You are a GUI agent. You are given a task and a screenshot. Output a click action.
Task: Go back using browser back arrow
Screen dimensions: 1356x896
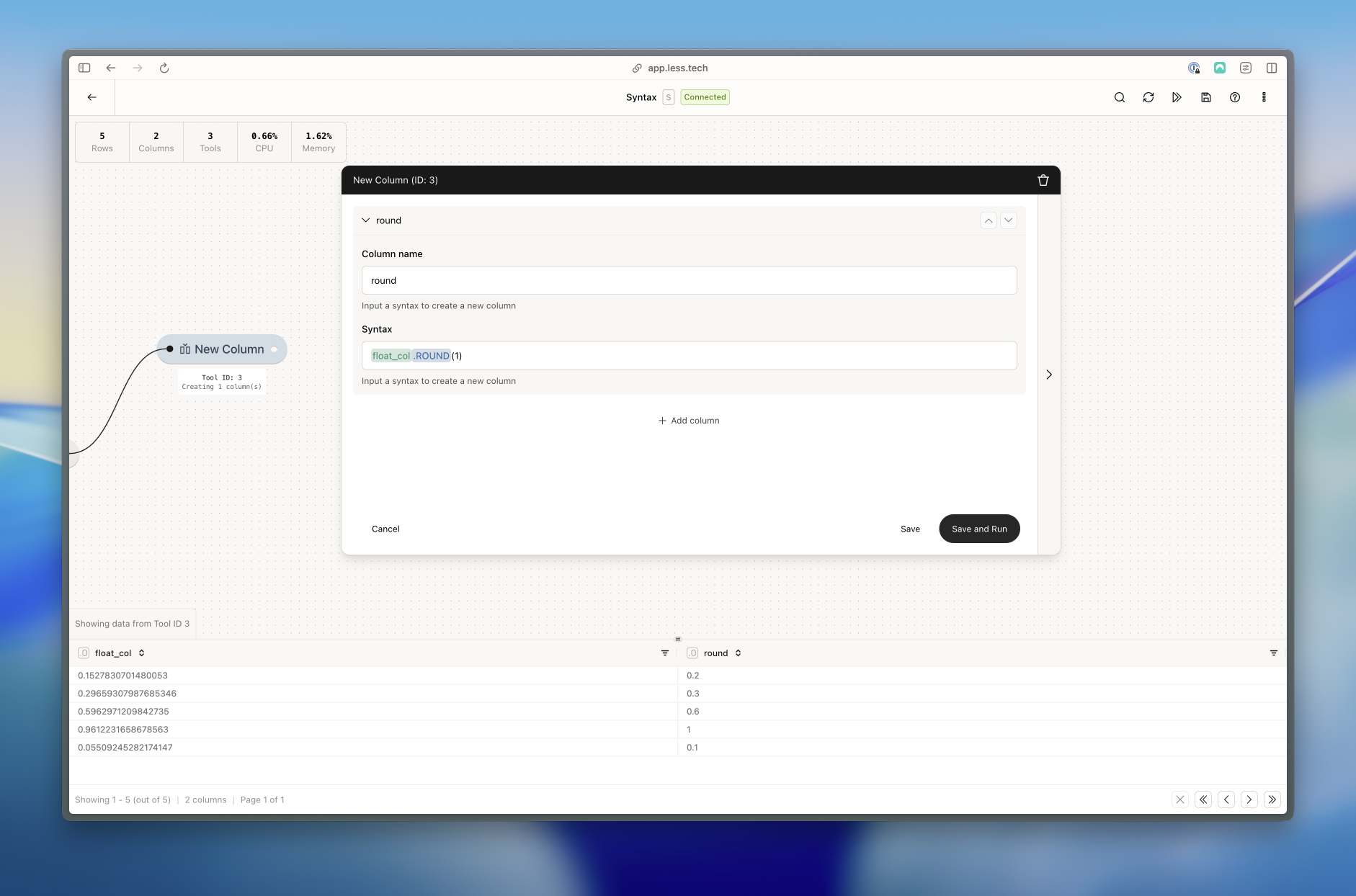tap(111, 68)
